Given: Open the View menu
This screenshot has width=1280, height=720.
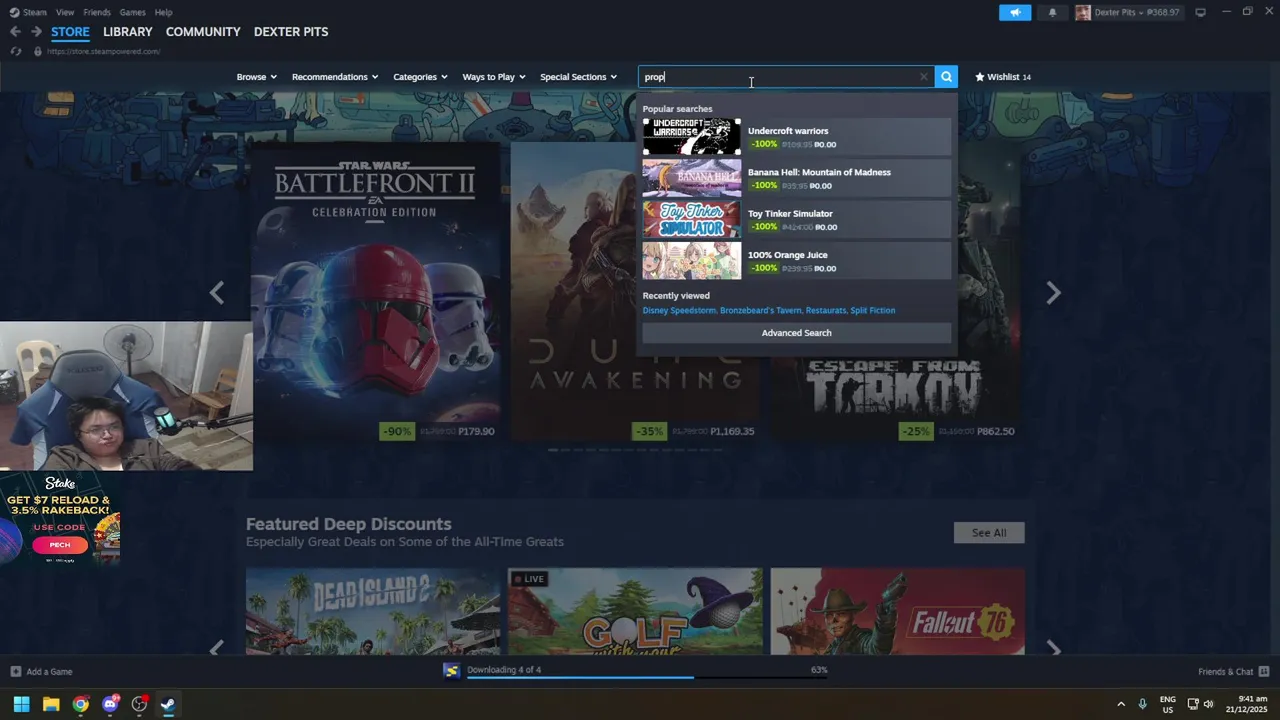Looking at the screenshot, I should tap(65, 12).
